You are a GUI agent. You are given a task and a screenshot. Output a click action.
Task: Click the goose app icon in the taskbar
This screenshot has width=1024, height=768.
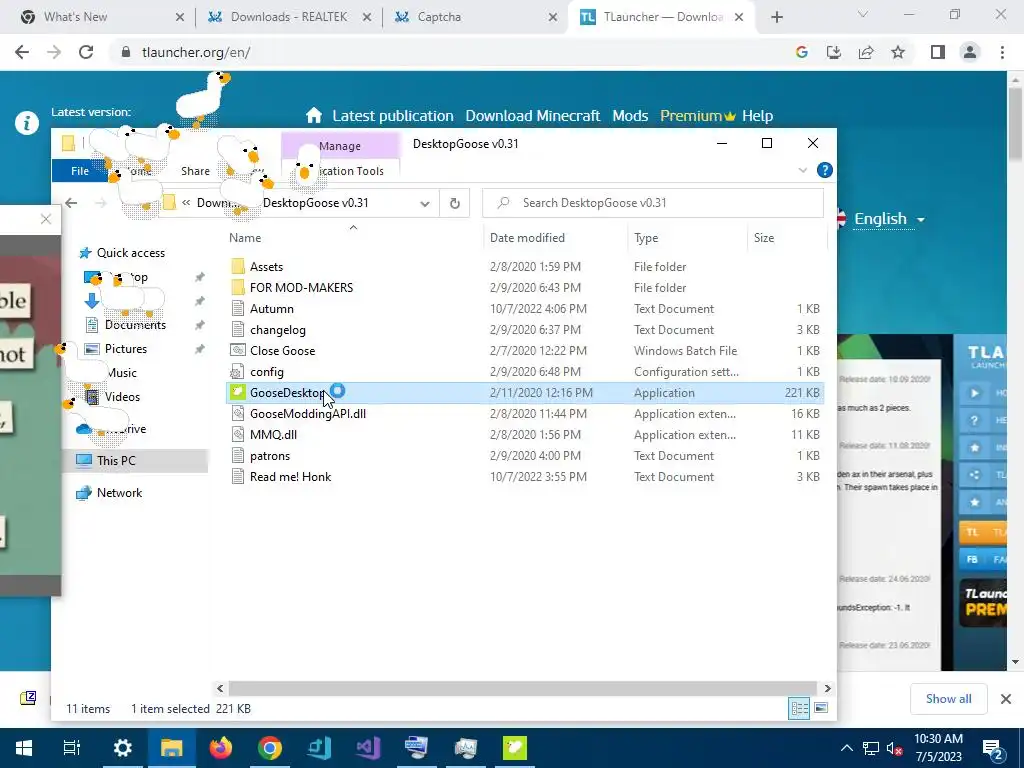(515, 748)
